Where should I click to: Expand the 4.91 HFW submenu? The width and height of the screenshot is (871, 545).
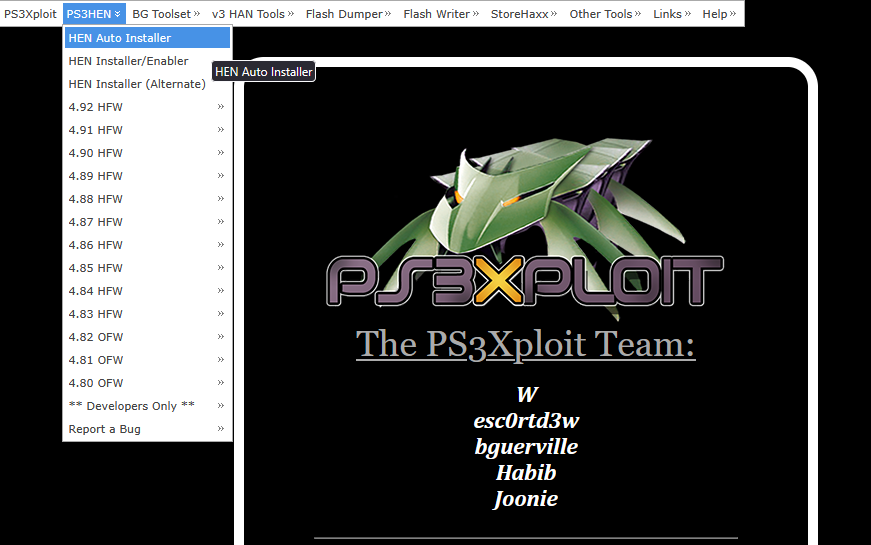147,130
